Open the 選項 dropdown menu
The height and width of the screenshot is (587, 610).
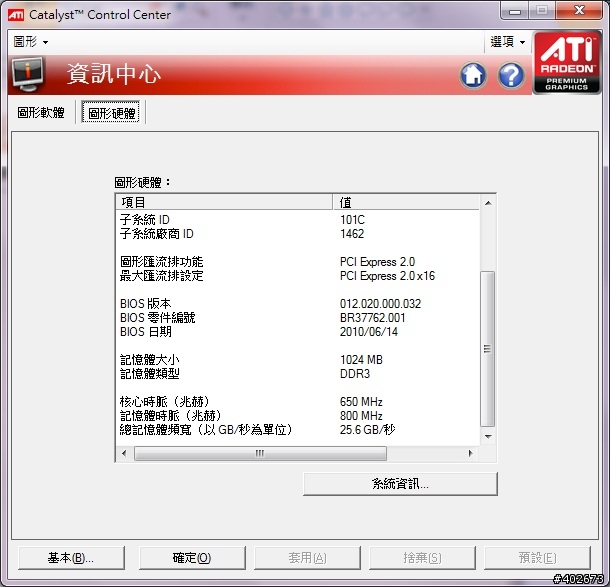point(508,41)
